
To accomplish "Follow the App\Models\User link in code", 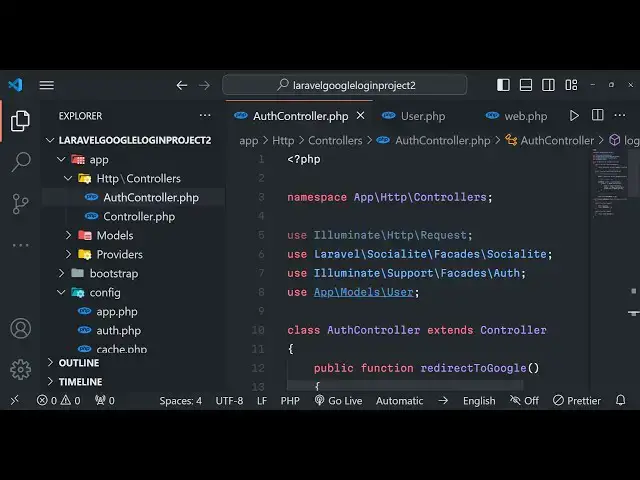I will (x=364, y=292).
